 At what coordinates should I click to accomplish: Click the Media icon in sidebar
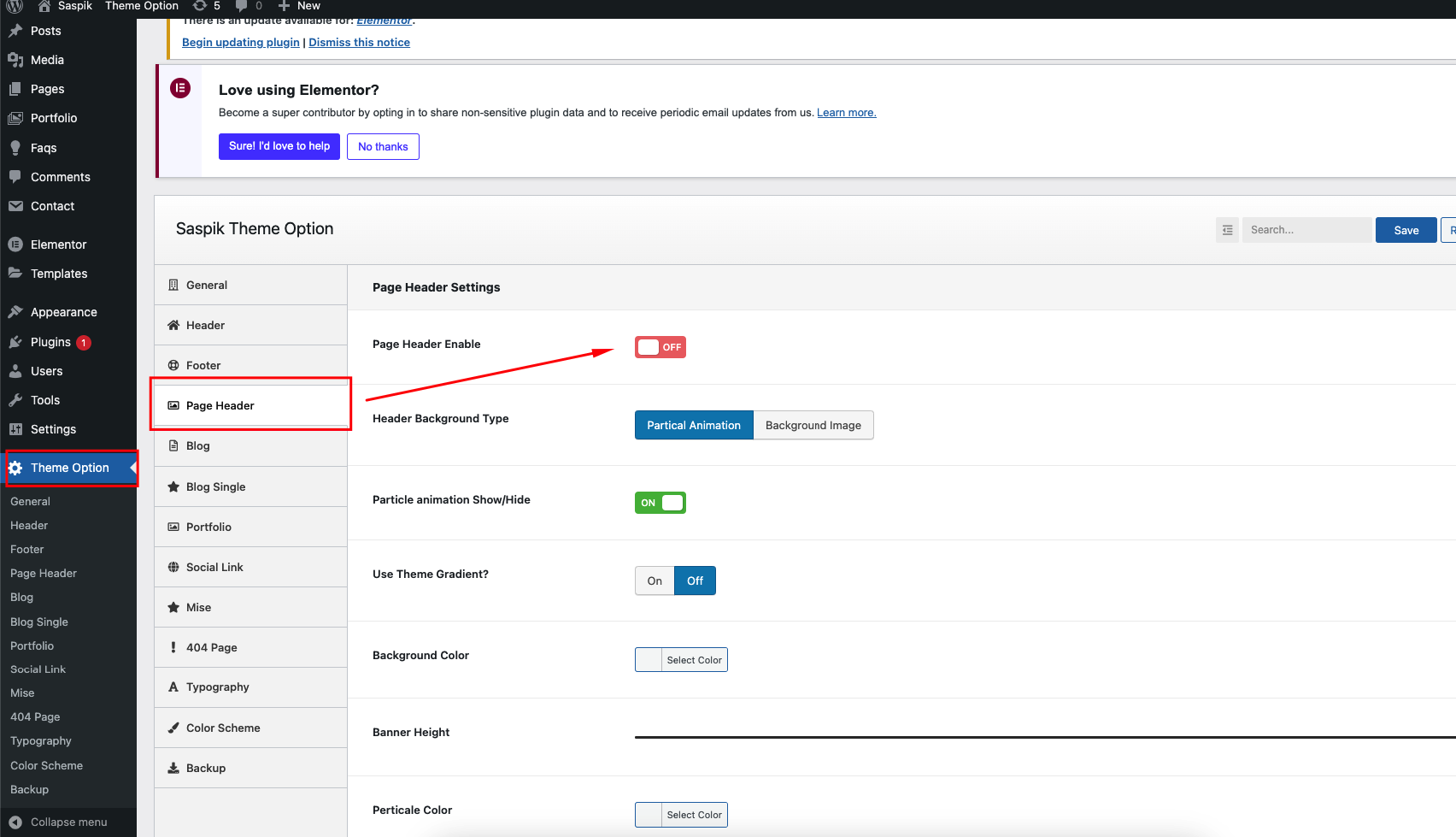pyautogui.click(x=15, y=60)
